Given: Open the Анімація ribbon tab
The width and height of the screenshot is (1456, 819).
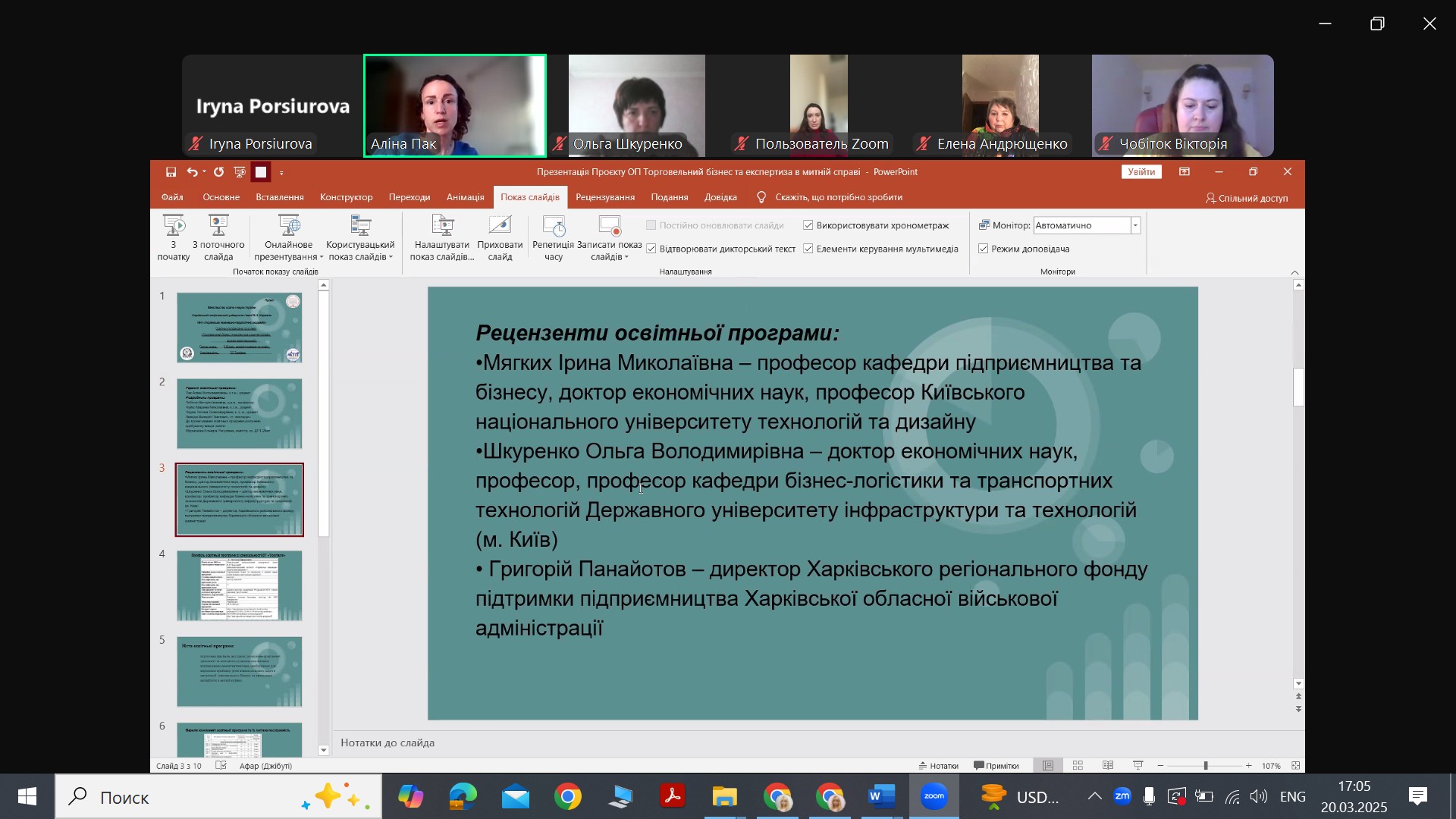Looking at the screenshot, I should click(x=465, y=197).
